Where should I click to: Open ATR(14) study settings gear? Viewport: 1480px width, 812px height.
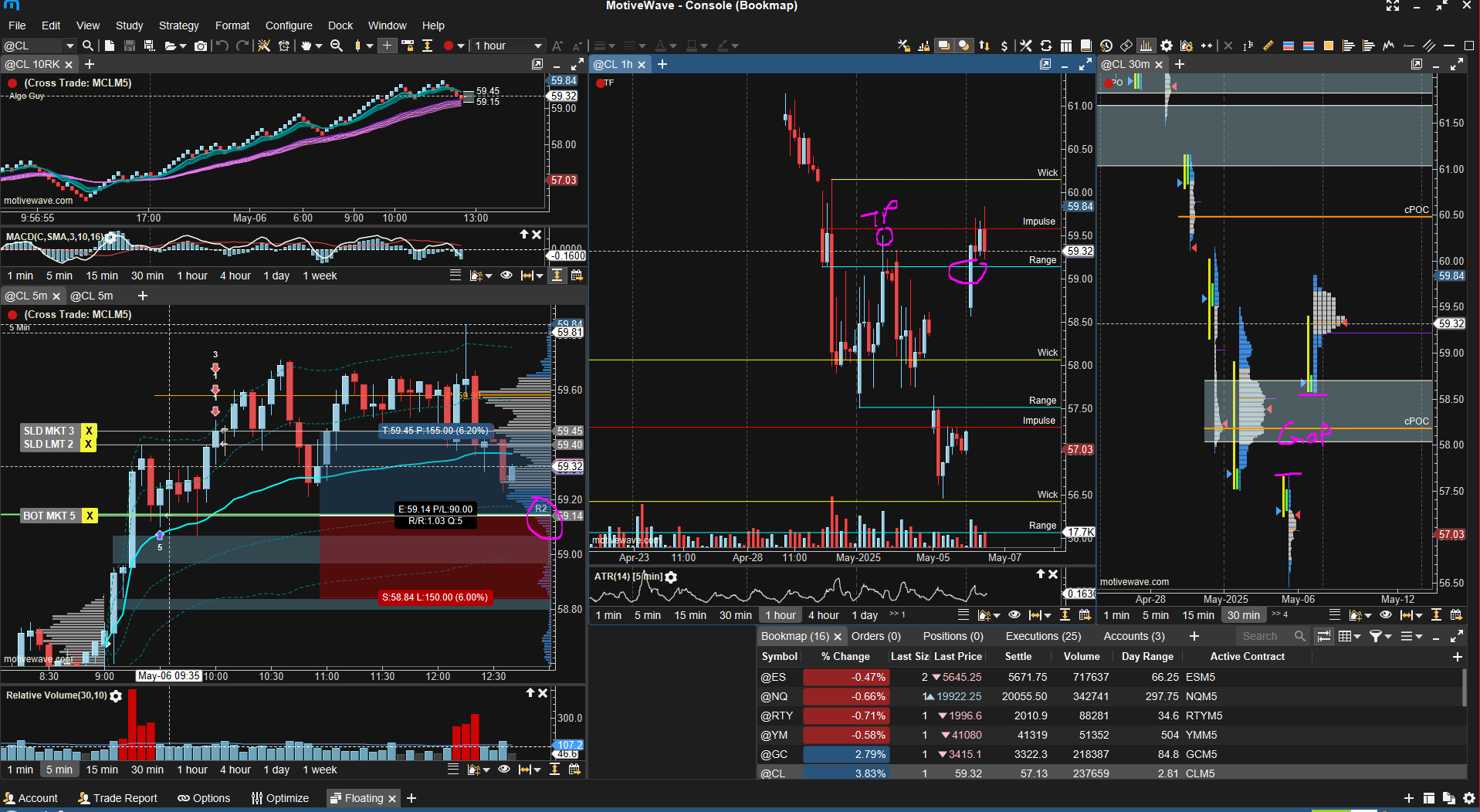point(671,577)
